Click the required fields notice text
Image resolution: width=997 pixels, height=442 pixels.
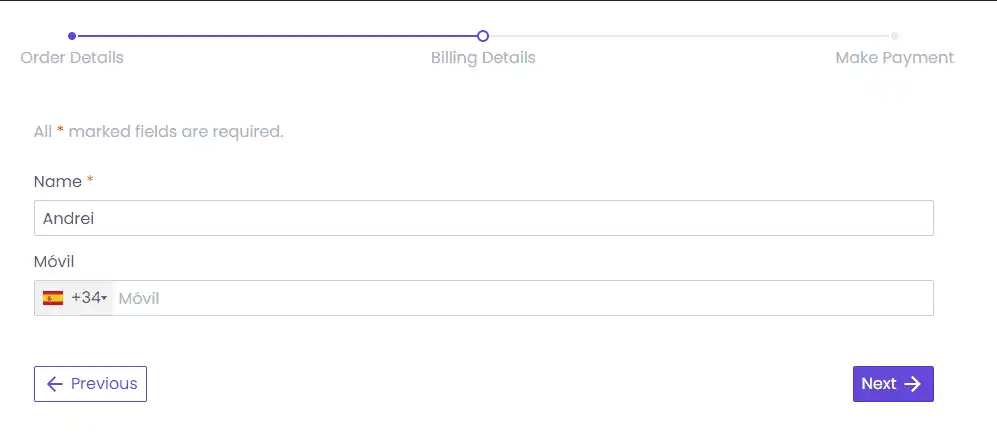(x=159, y=131)
